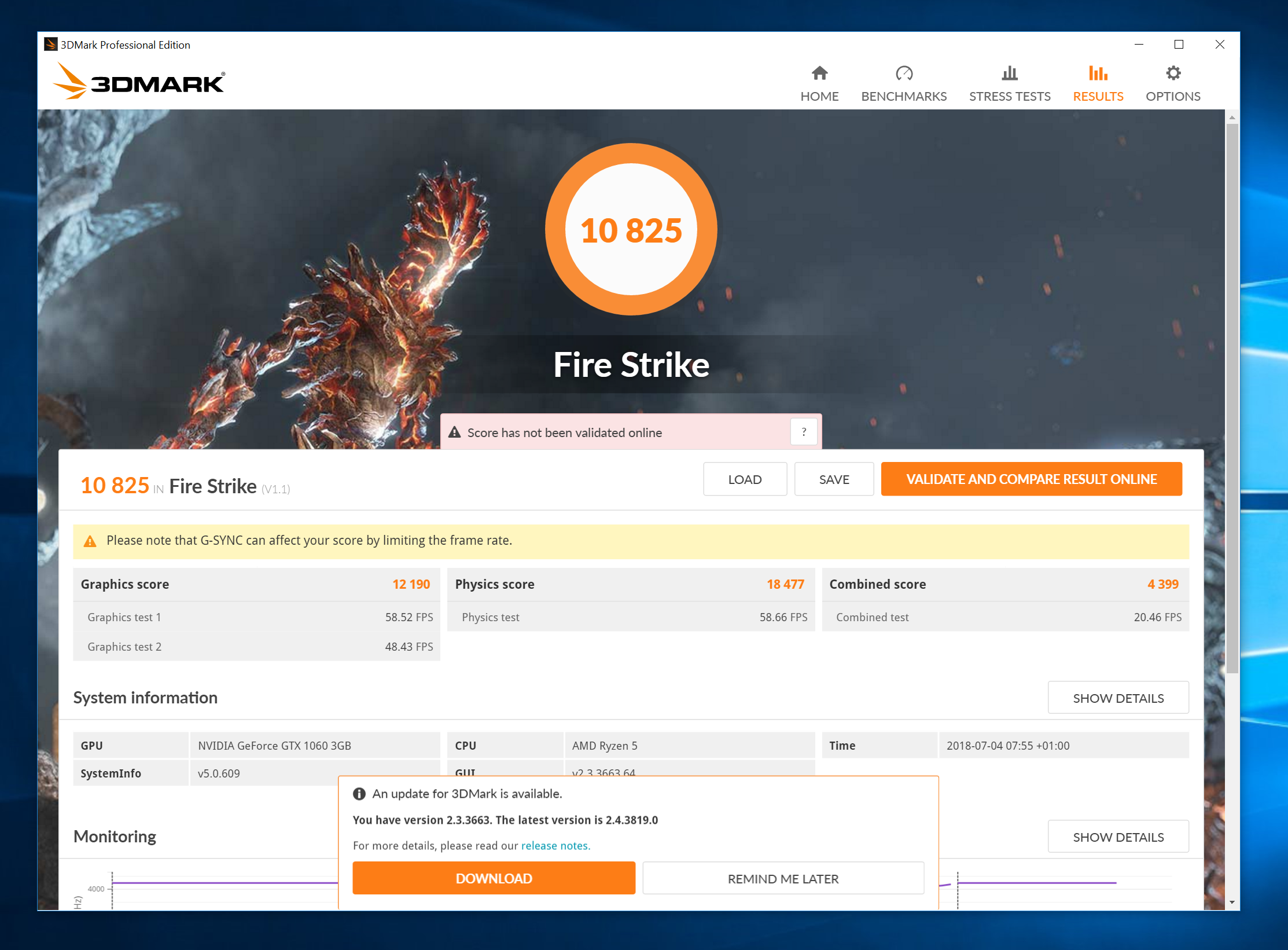The image size is (1288, 950).
Task: Select the Stress Tests chart icon
Action: click(1009, 74)
